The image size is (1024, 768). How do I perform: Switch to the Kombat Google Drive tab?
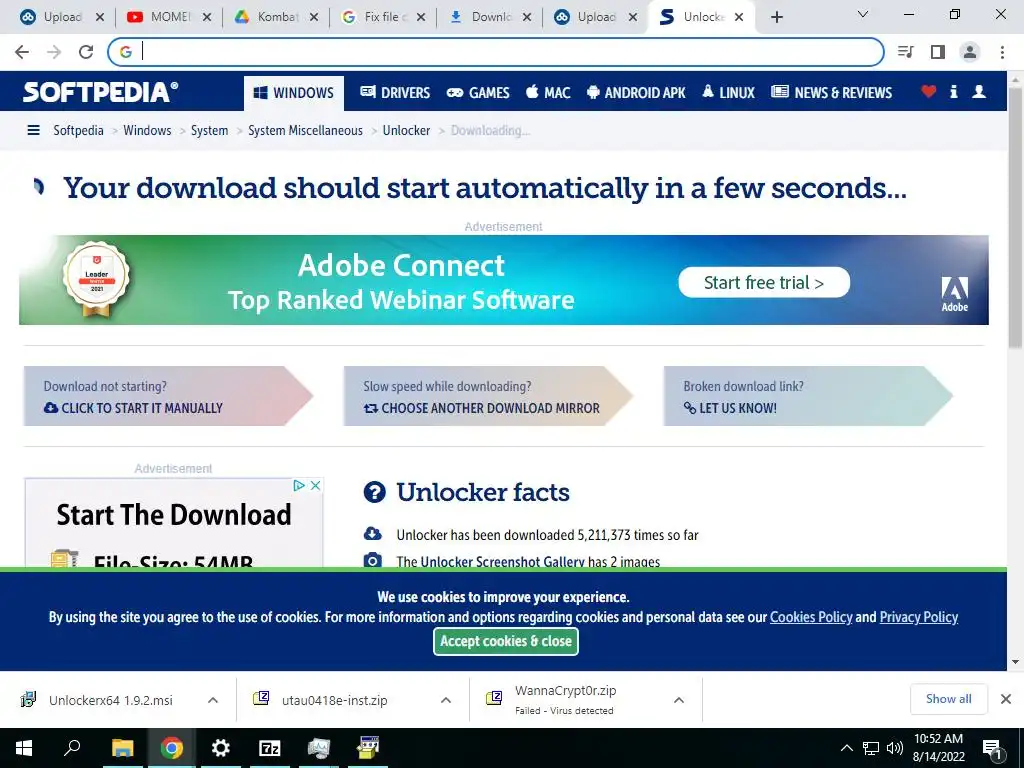point(276,17)
